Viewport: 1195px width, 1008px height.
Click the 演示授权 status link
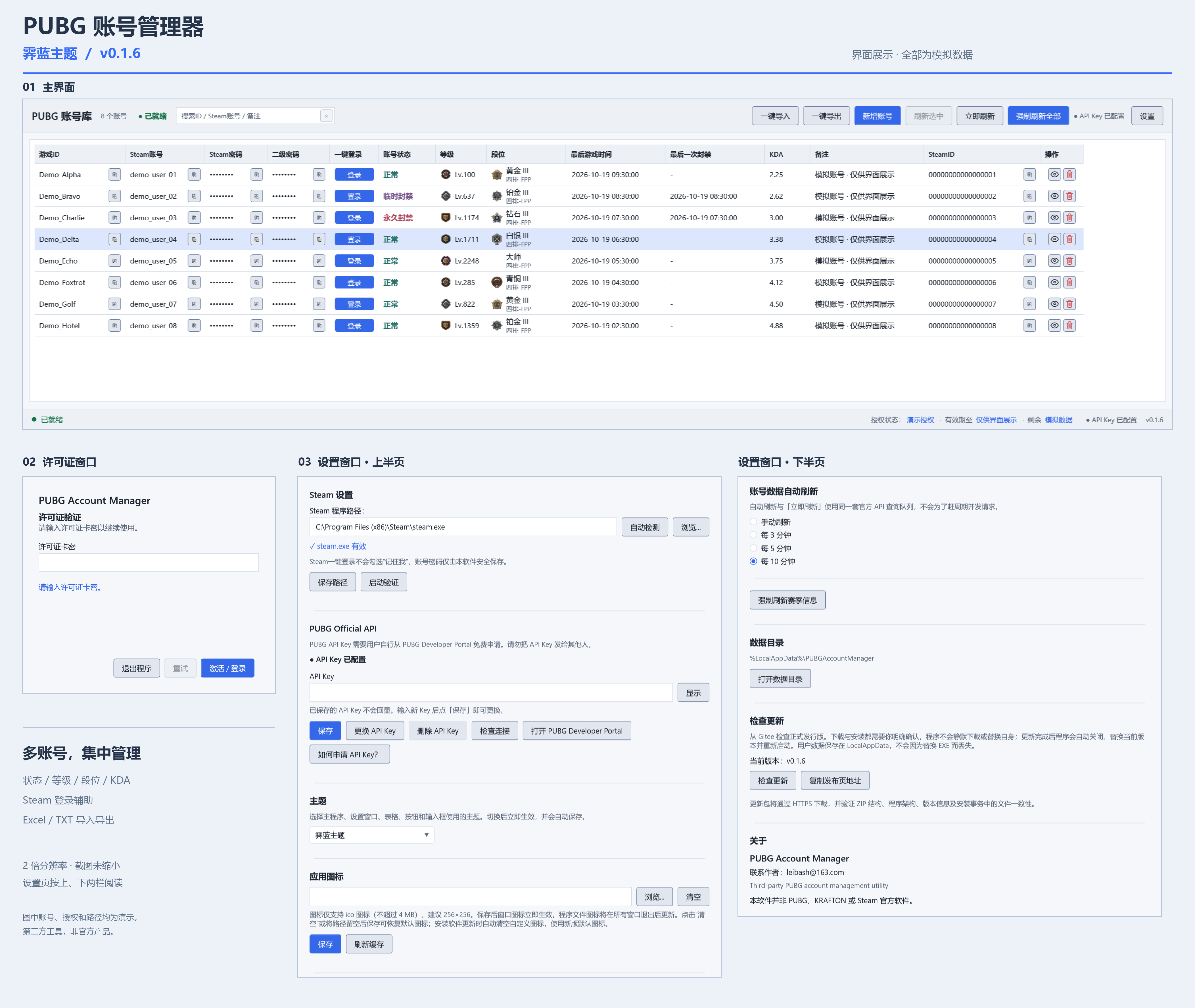(920, 420)
